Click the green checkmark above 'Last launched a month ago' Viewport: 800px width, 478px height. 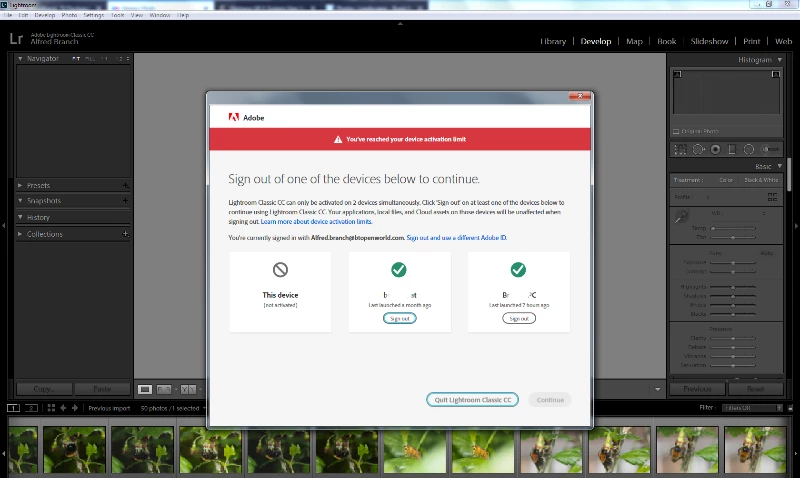pyautogui.click(x=399, y=269)
